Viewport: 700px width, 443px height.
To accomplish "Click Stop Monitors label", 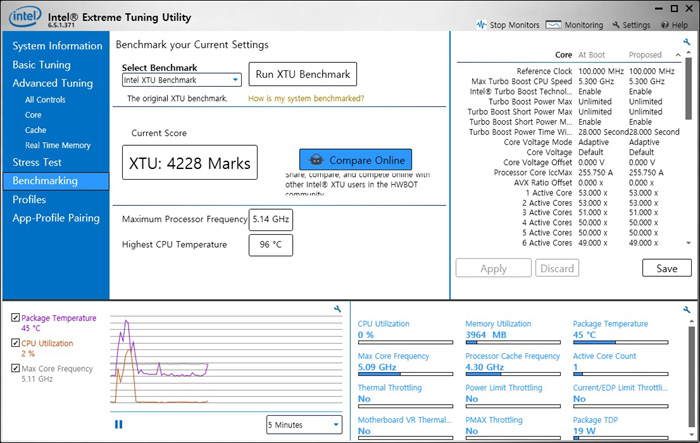I will [514, 25].
